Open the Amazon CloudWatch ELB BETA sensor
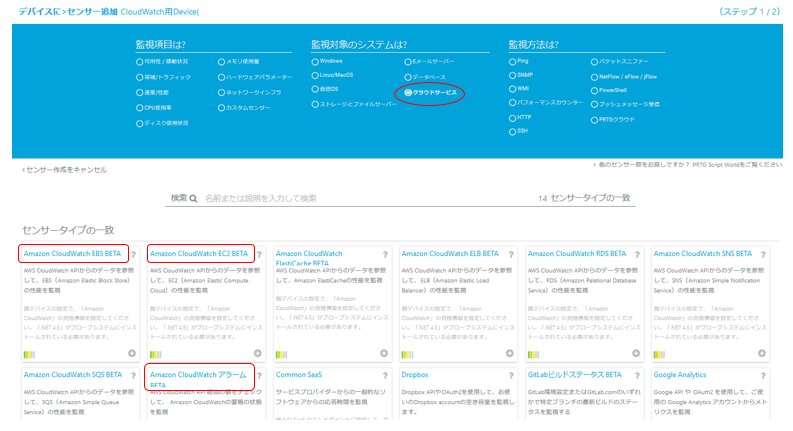793x431 pixels. pos(450,253)
